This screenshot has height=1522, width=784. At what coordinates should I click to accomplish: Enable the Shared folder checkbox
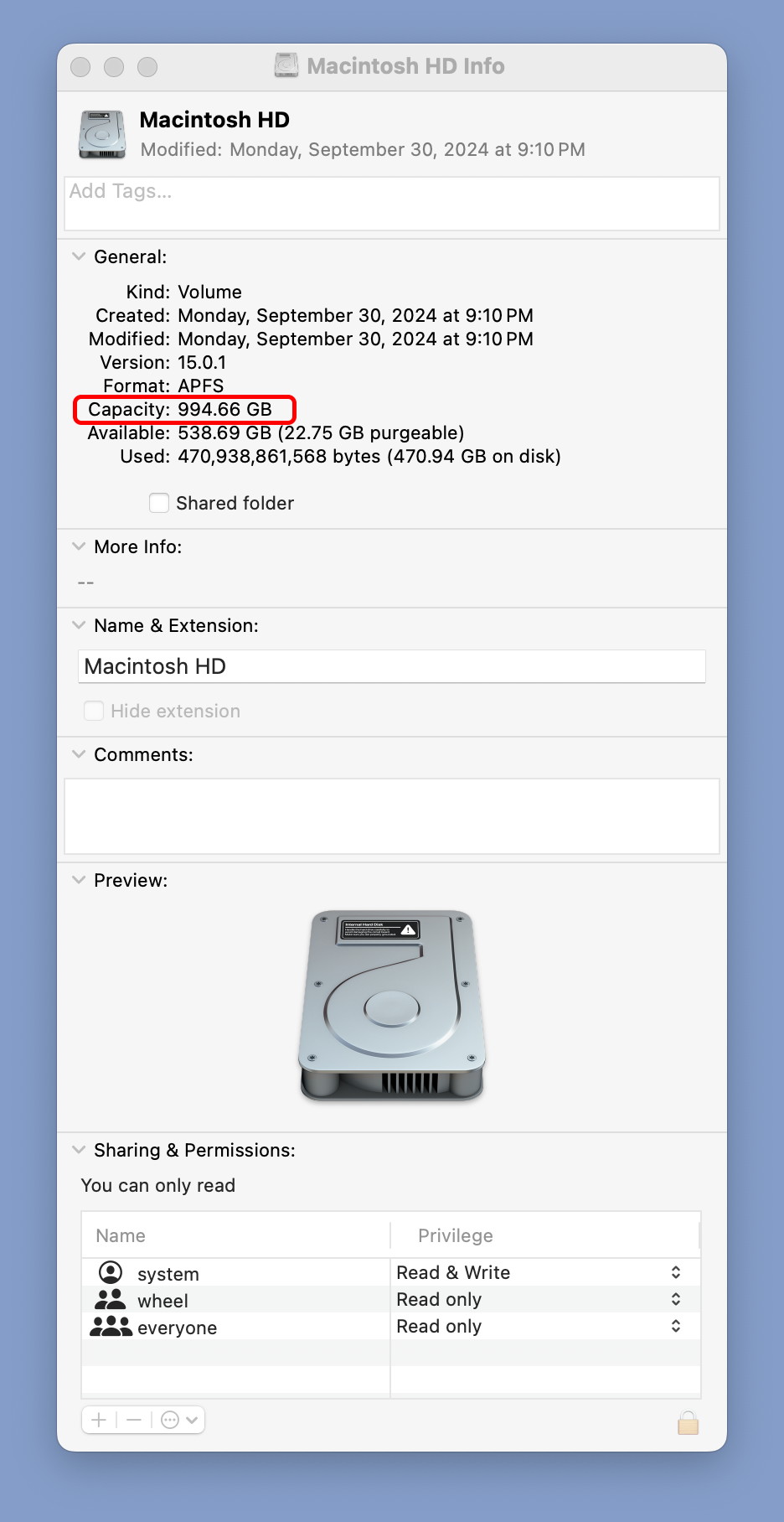[x=159, y=503]
